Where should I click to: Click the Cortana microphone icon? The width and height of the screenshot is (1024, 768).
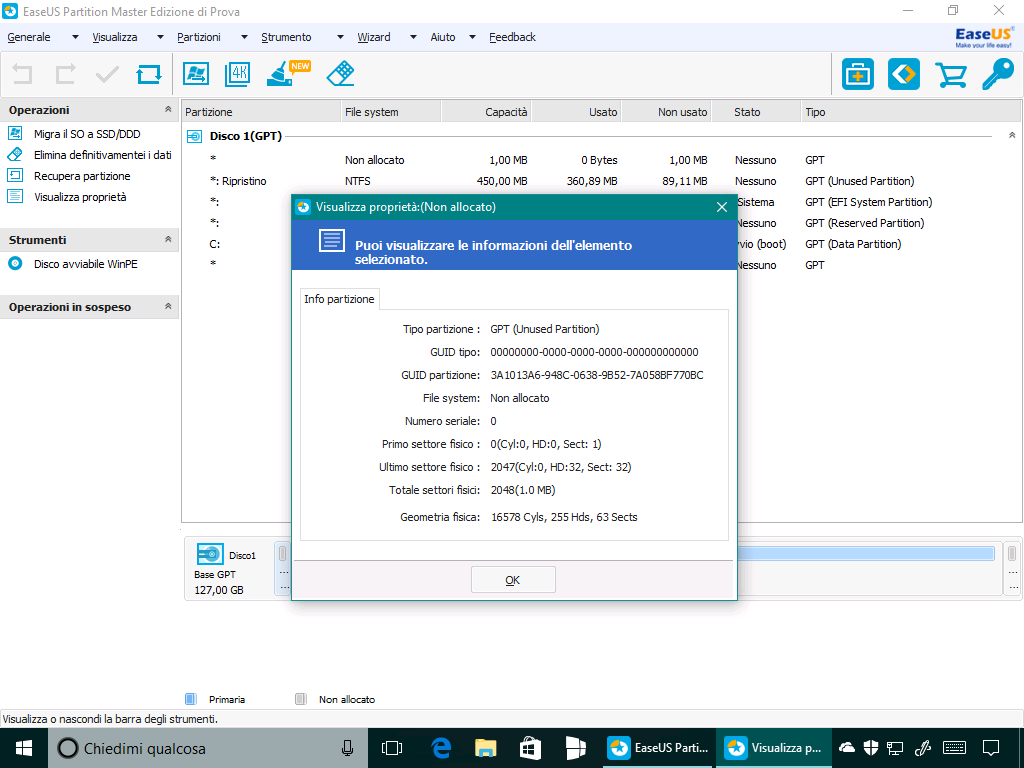pyautogui.click(x=348, y=748)
